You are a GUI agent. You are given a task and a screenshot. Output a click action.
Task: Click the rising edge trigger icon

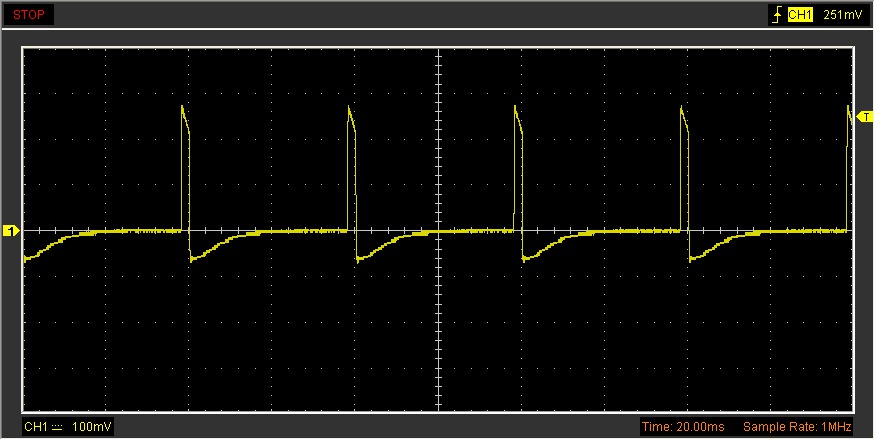pyautogui.click(x=775, y=15)
